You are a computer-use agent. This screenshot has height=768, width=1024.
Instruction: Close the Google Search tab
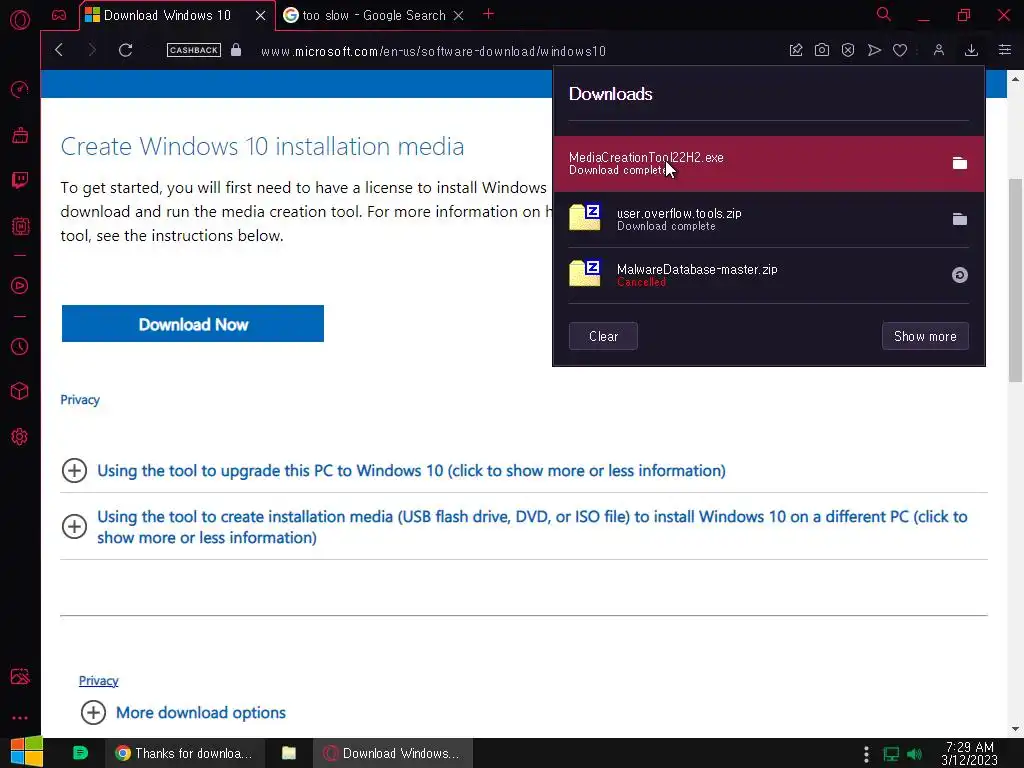point(458,15)
